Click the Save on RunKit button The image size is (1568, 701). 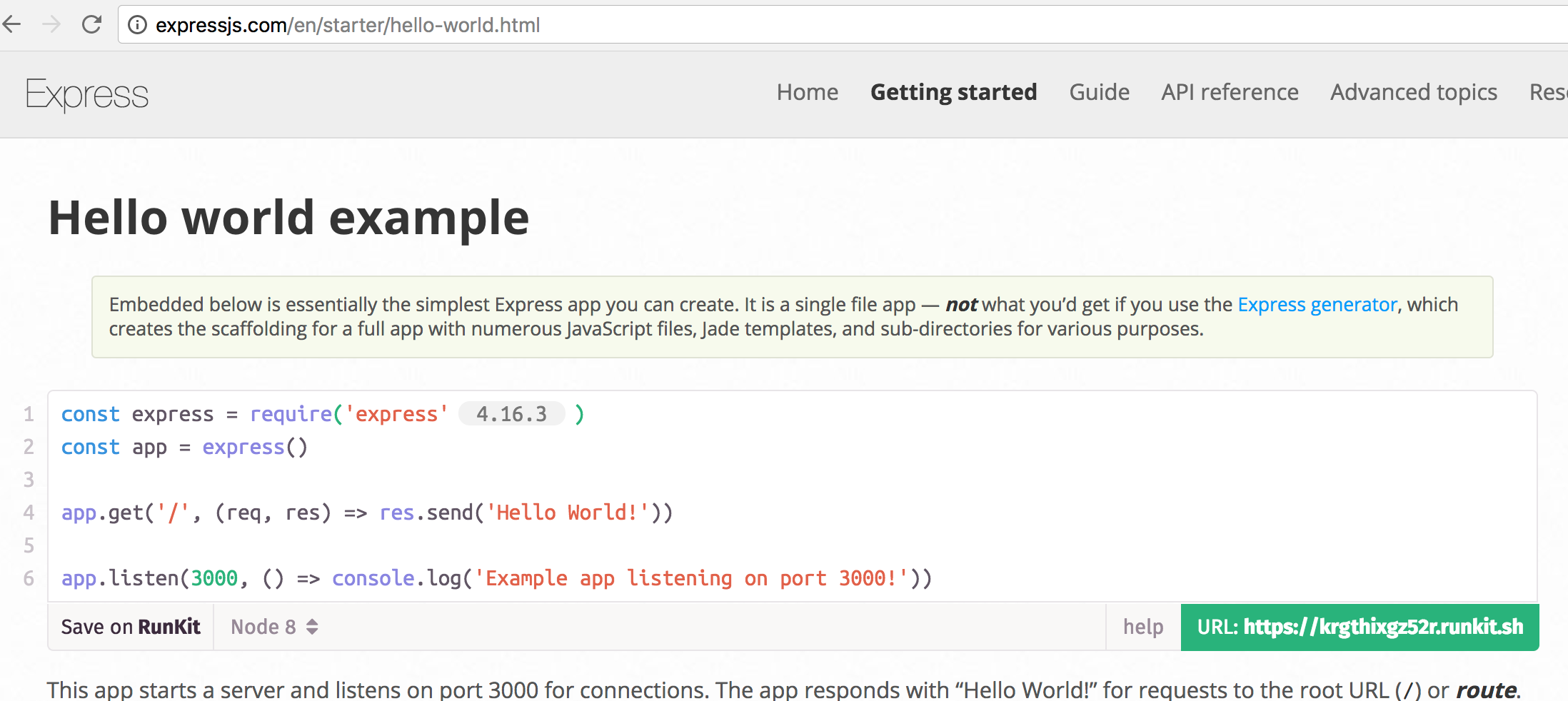coord(131,627)
